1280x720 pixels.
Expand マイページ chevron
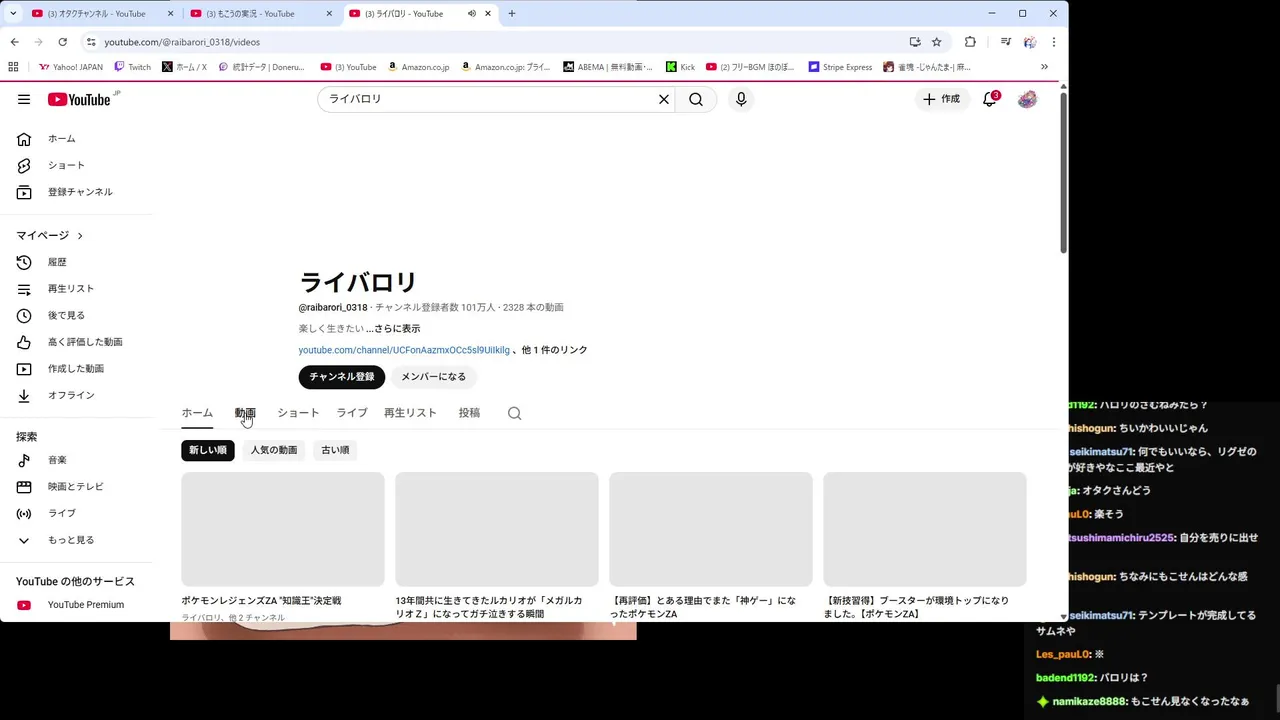(80, 236)
